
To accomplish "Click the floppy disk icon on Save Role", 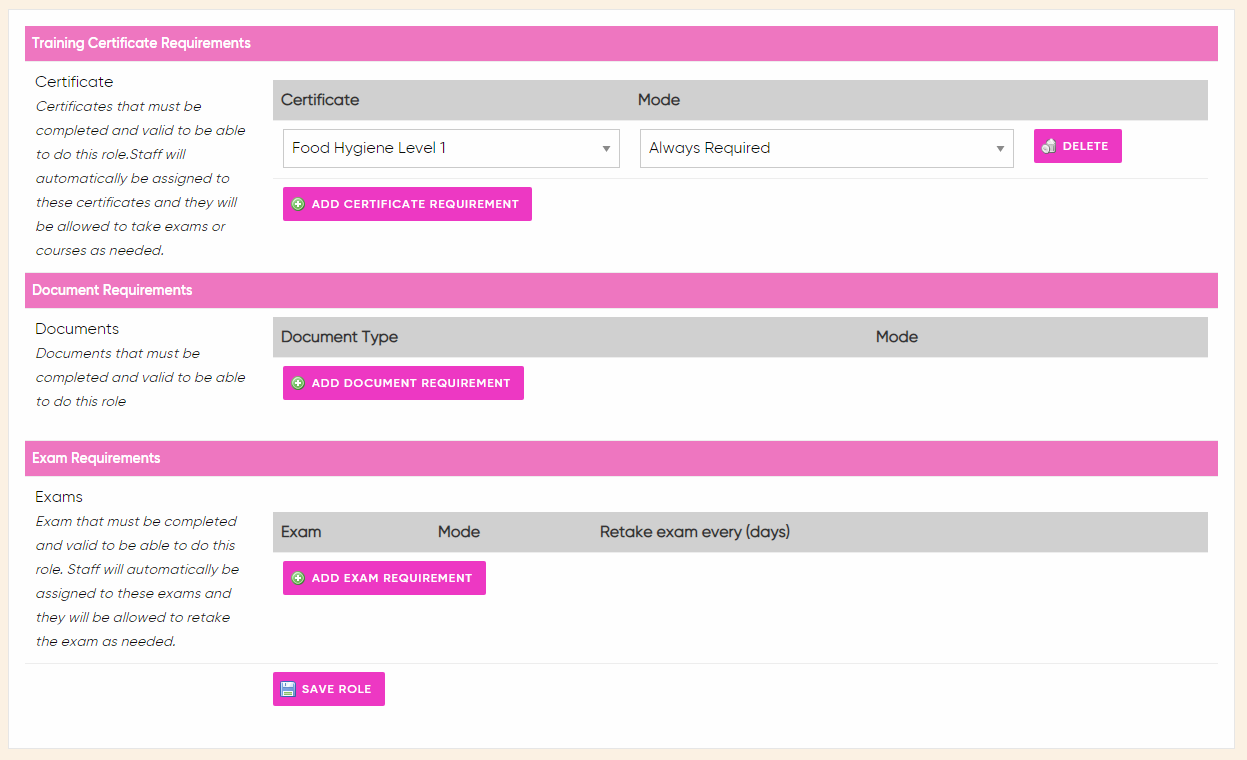I will point(287,688).
